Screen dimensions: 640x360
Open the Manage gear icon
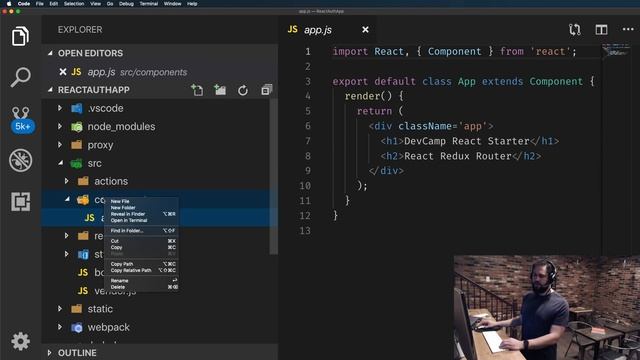tap(20, 341)
